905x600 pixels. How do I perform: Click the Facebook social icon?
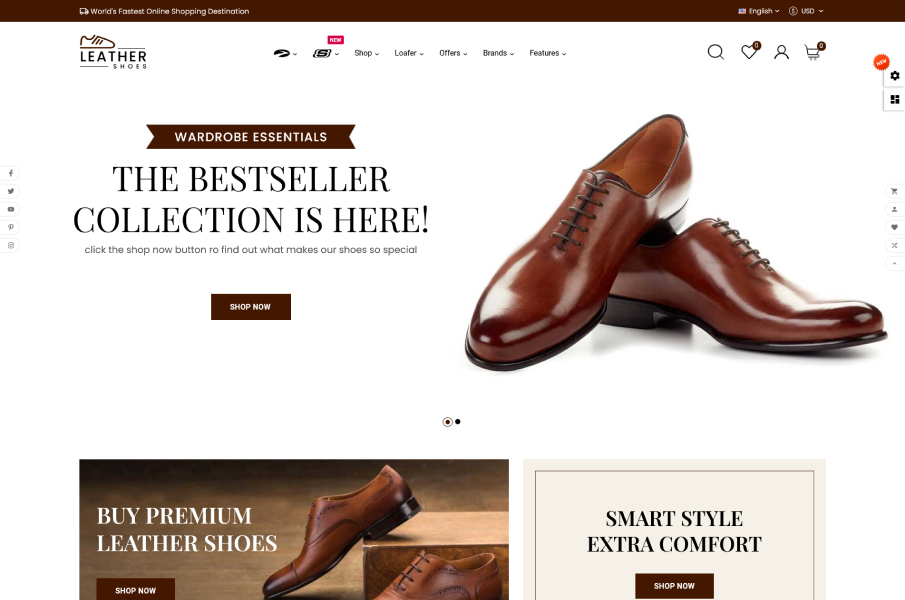(10, 173)
